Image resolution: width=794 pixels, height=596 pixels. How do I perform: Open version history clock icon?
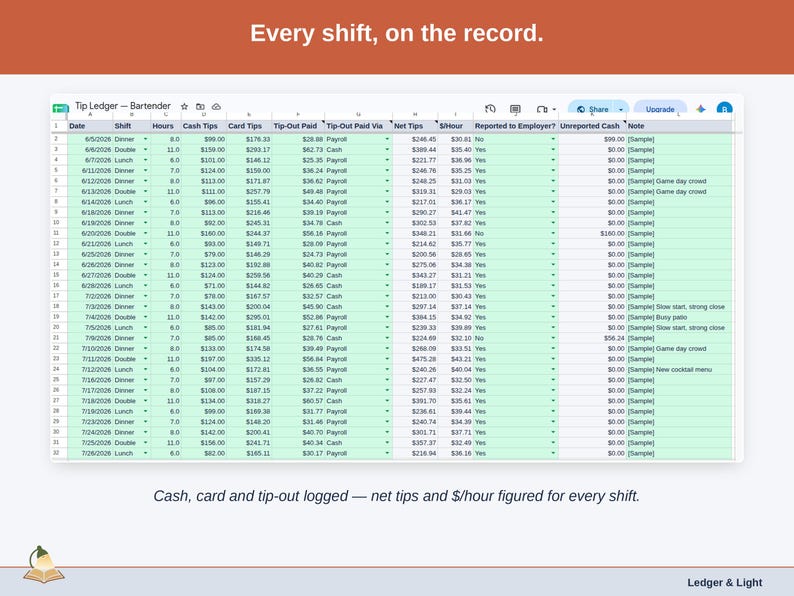490,108
